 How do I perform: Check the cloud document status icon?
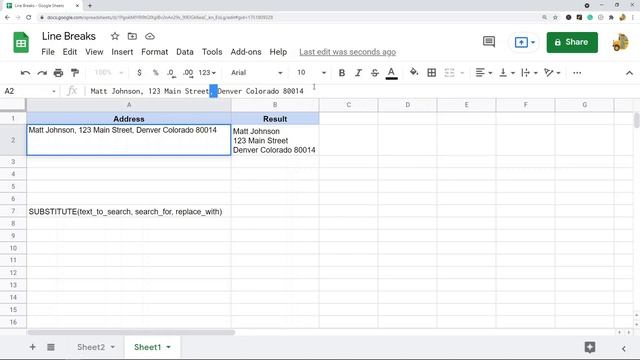[150, 36]
